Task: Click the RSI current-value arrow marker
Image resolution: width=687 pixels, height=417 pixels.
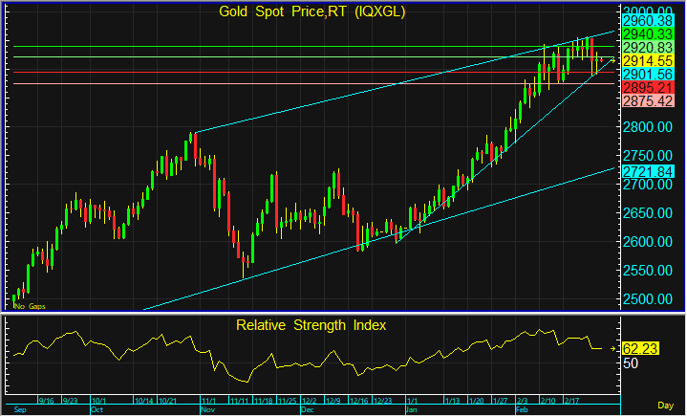Action: (x=613, y=348)
